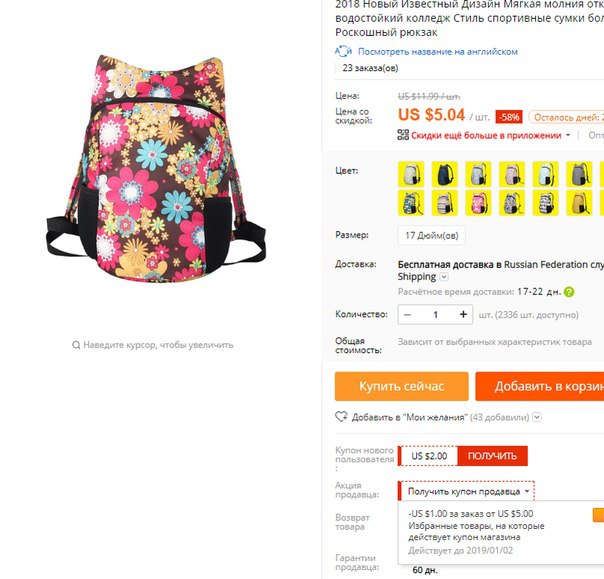Click the plus icon to increase quantity
Viewport: 604px width, 579px height.
point(463,314)
